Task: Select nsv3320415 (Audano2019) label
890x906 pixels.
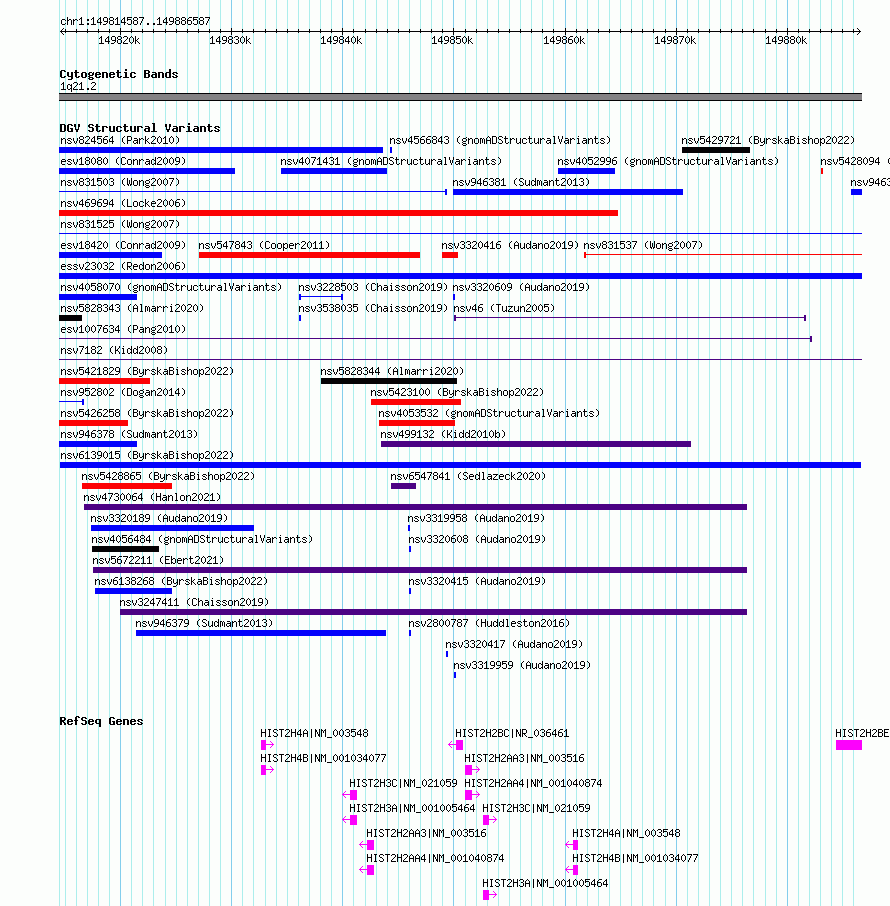Action: click(477, 581)
